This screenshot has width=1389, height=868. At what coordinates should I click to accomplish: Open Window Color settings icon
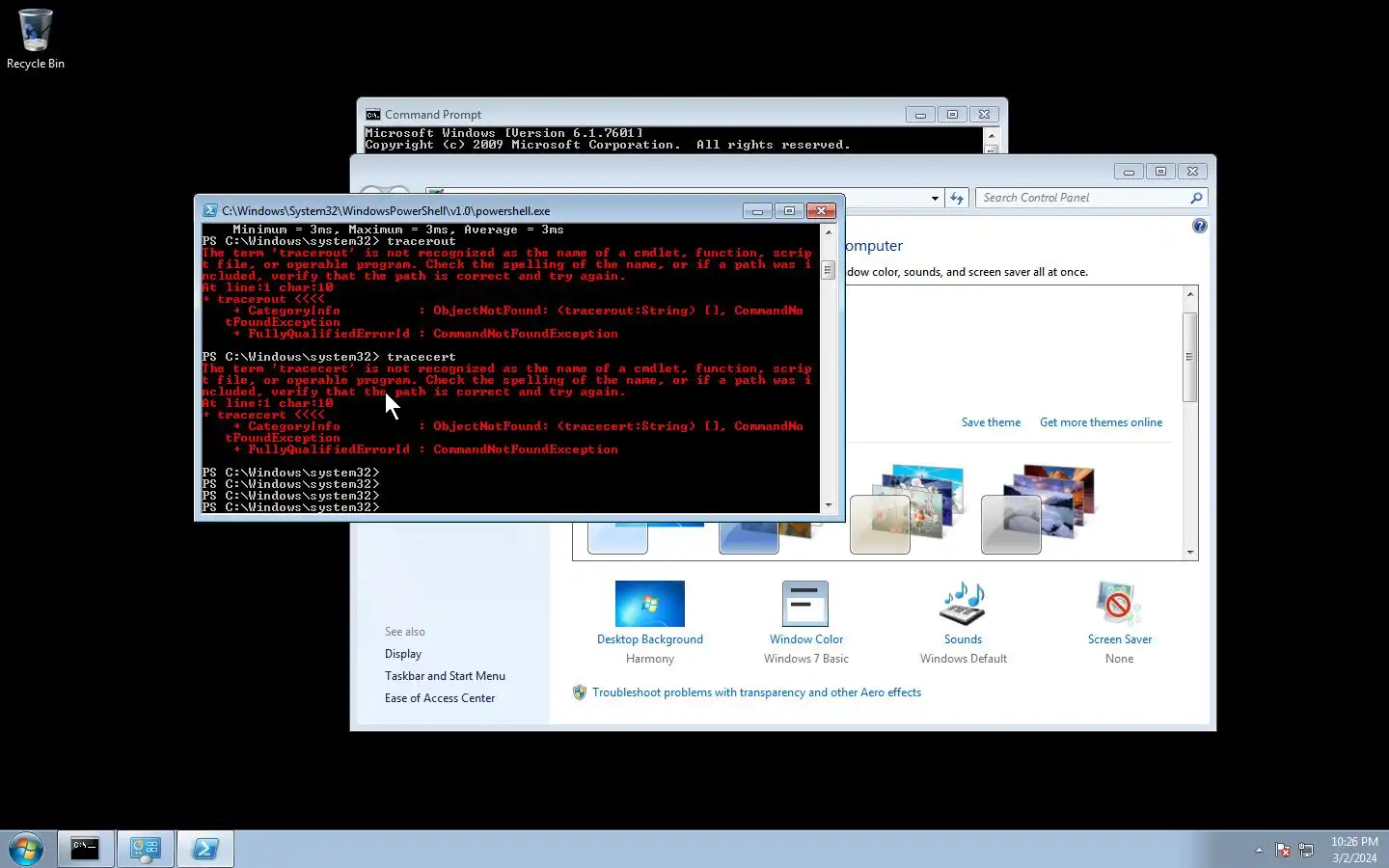click(x=805, y=604)
